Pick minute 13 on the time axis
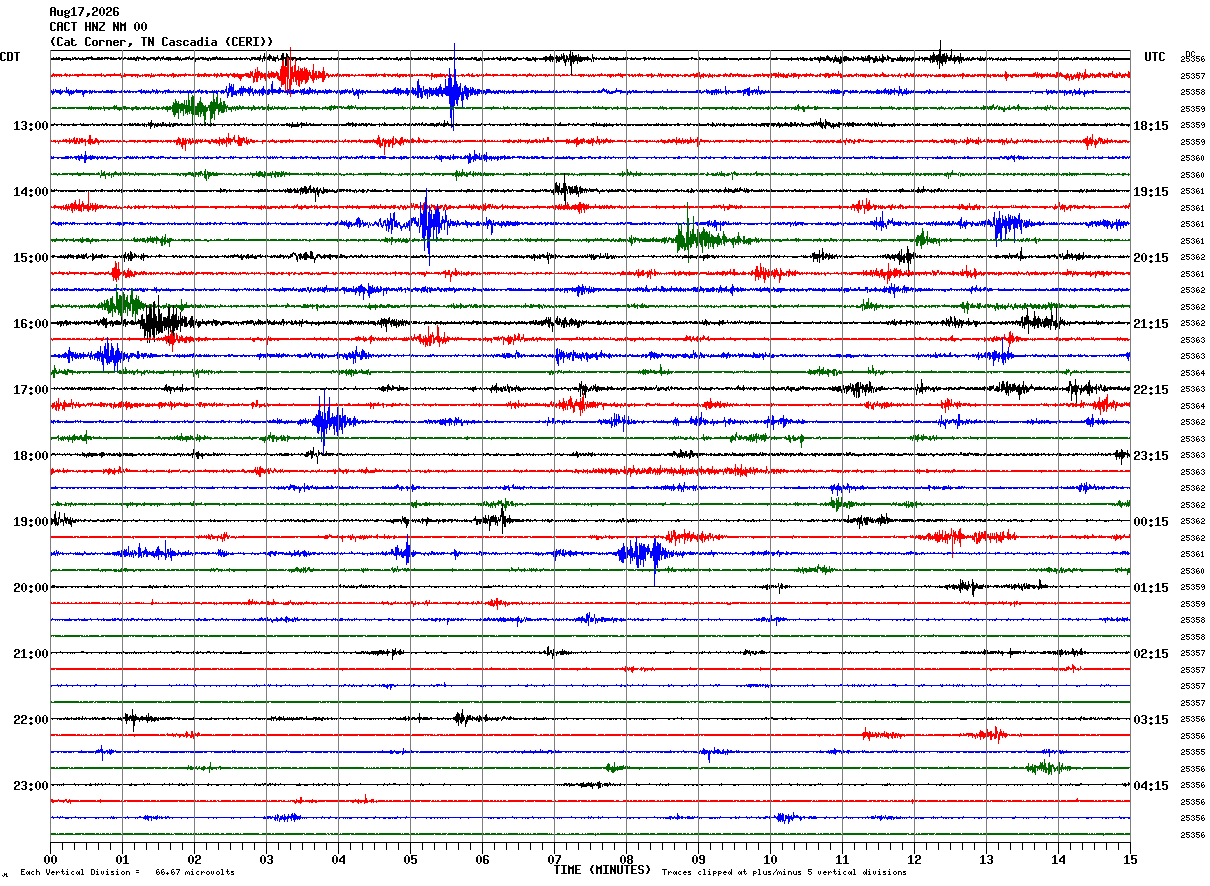This screenshot has width=1210, height=886. (986, 859)
